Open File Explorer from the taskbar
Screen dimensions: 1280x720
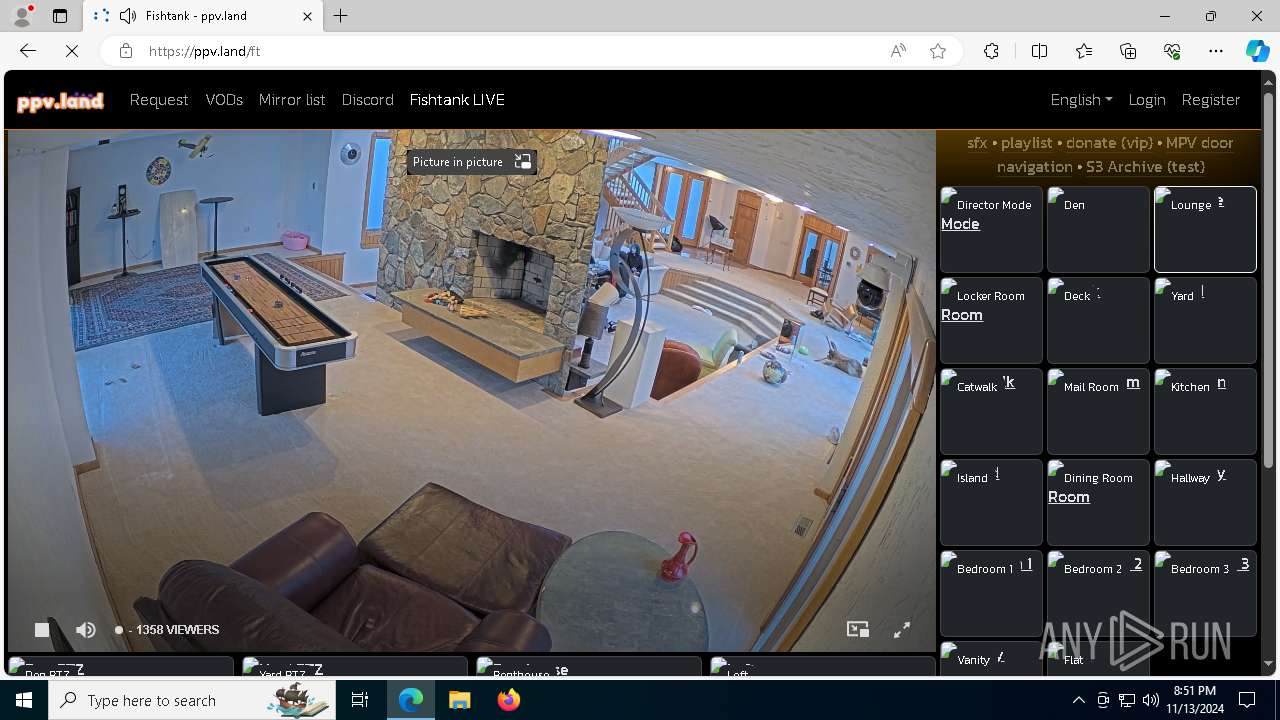click(459, 700)
